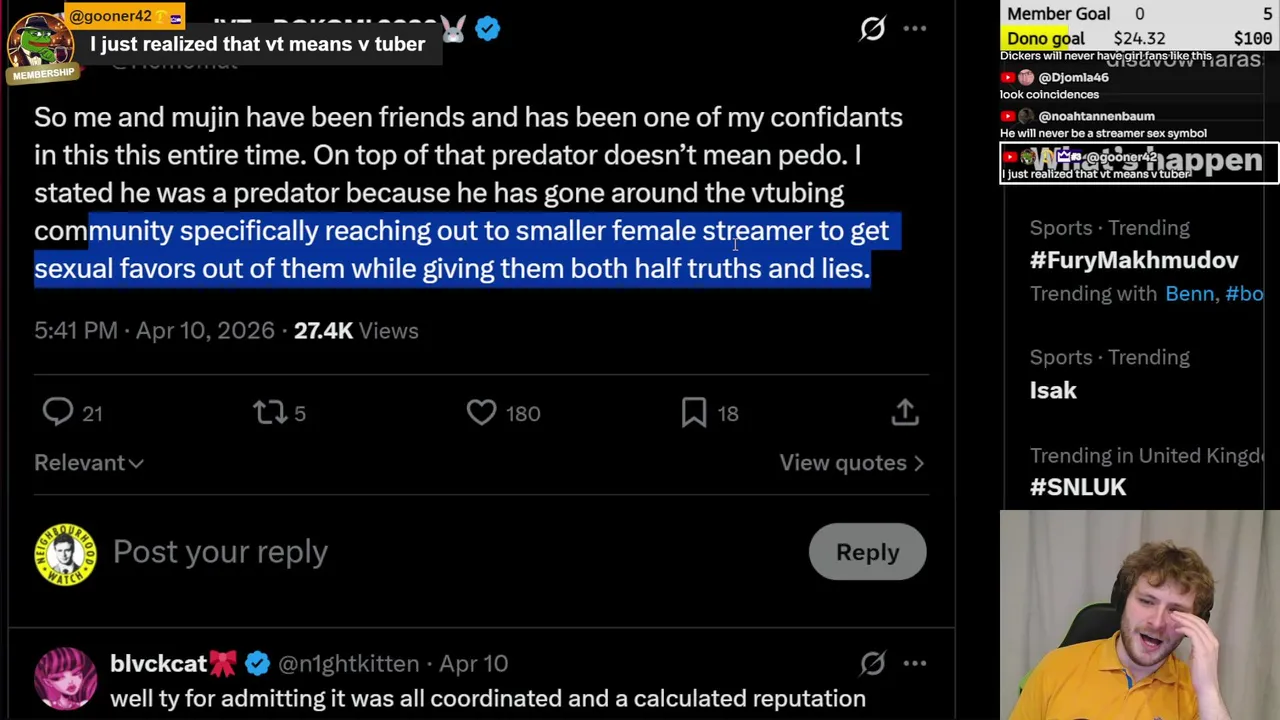Open Grok icon on main post
Screen dimensions: 1280x720
tap(873, 28)
